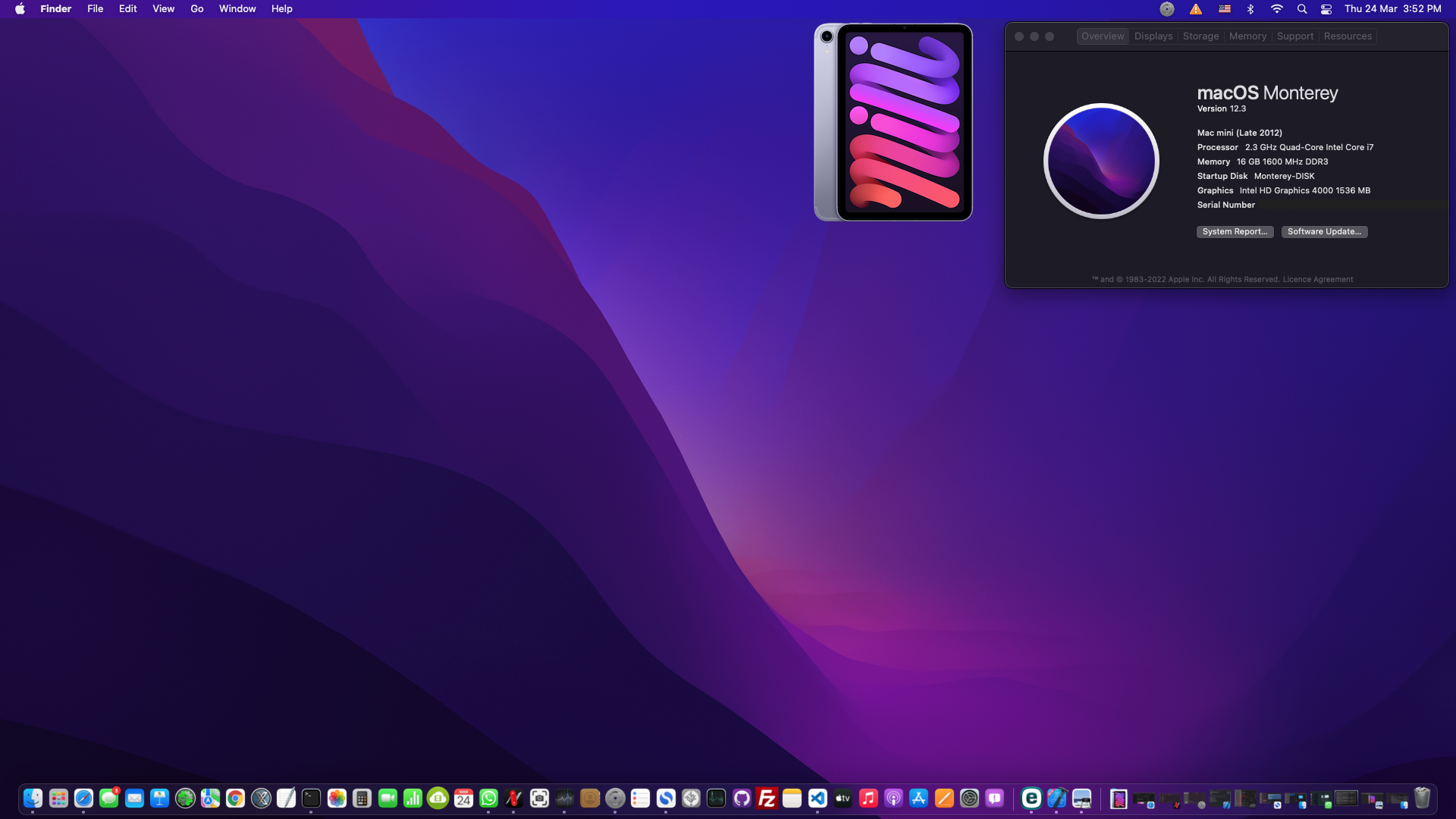Image resolution: width=1456 pixels, height=819 pixels.
Task: Open Feedback Assistant in the Dock
Action: click(994, 799)
